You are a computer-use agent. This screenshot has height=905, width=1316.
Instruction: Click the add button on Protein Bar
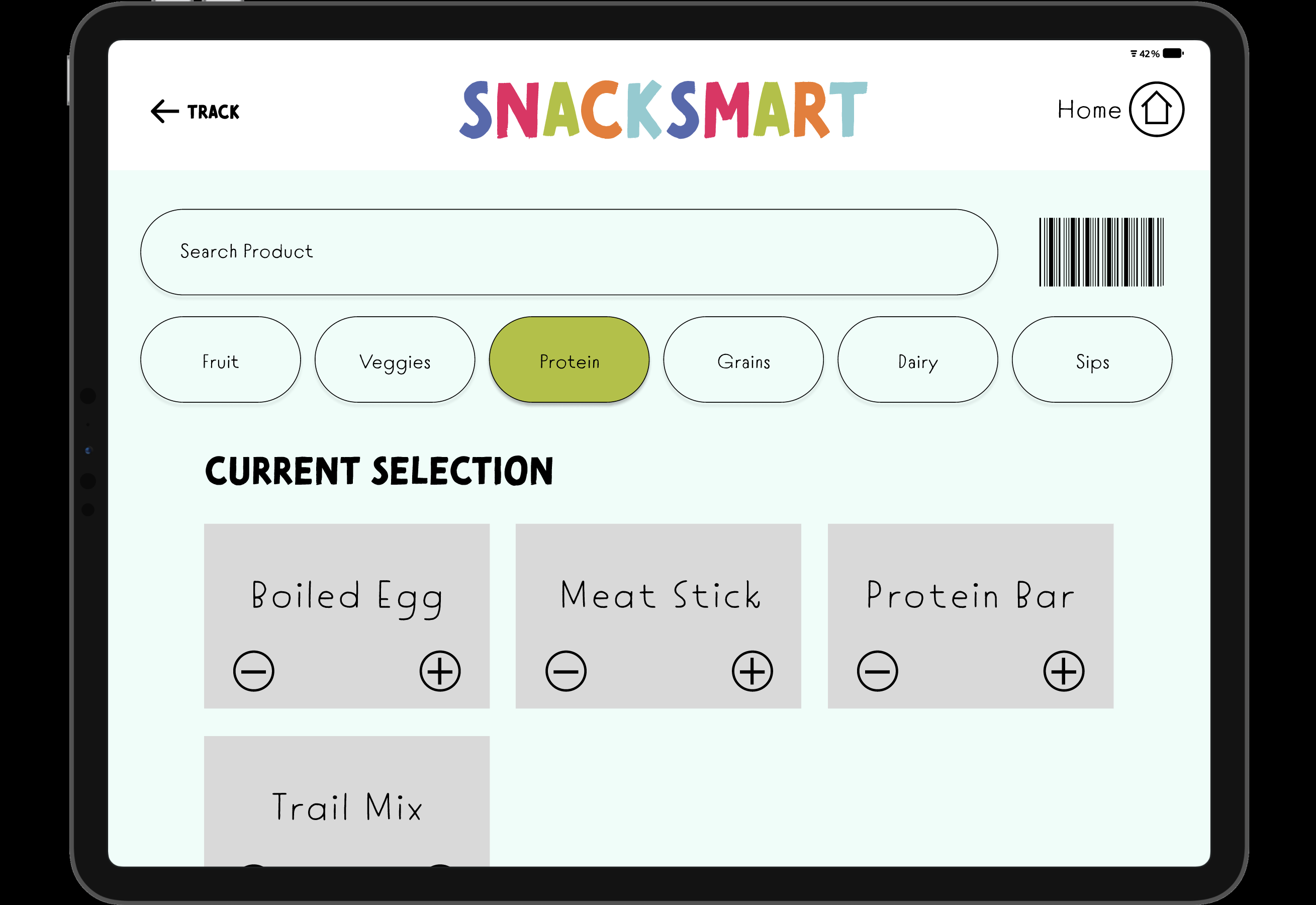tap(1064, 671)
